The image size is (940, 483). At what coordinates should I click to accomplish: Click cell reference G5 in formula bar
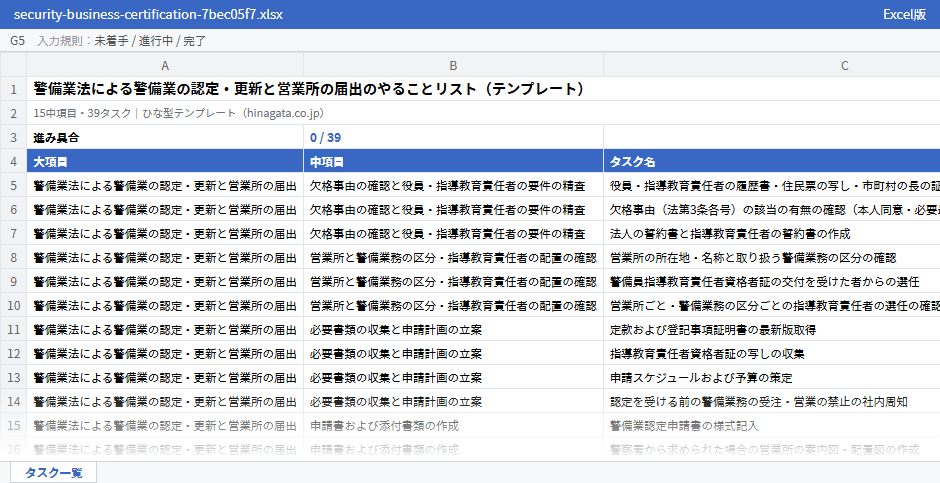coord(17,41)
